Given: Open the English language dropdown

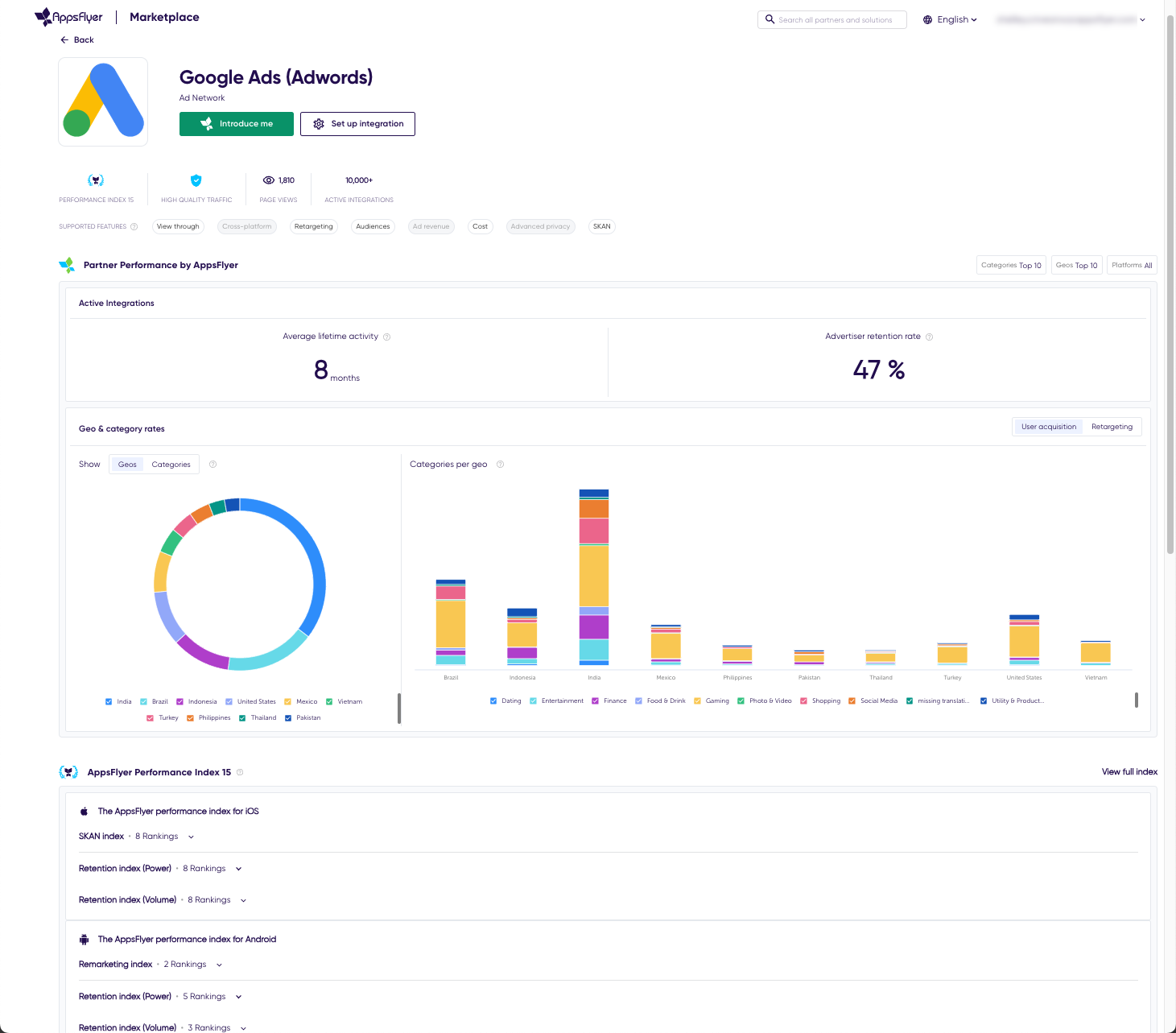Looking at the screenshot, I should [x=950, y=19].
